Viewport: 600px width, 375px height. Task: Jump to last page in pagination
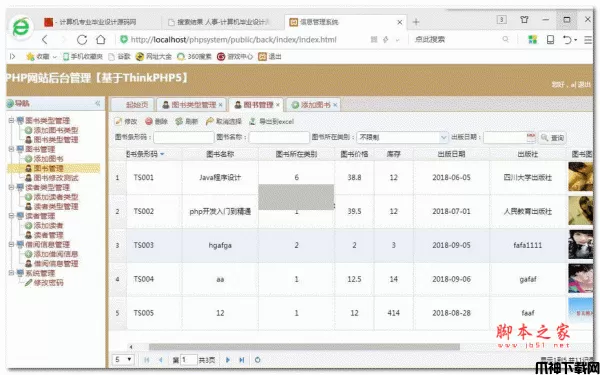(241, 360)
